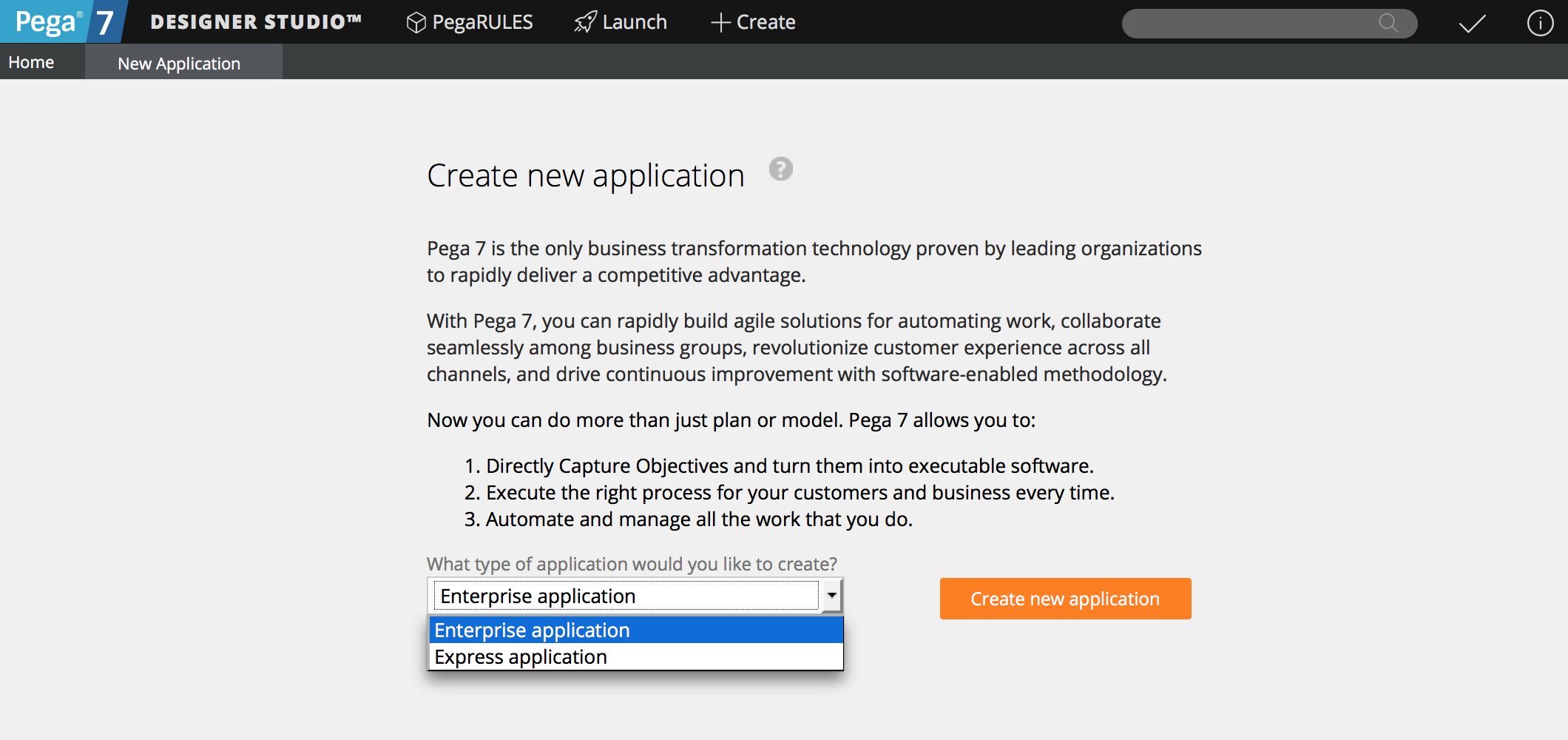This screenshot has width=1568, height=740.
Task: Click the 'Create new application' page heading
Action: (586, 176)
